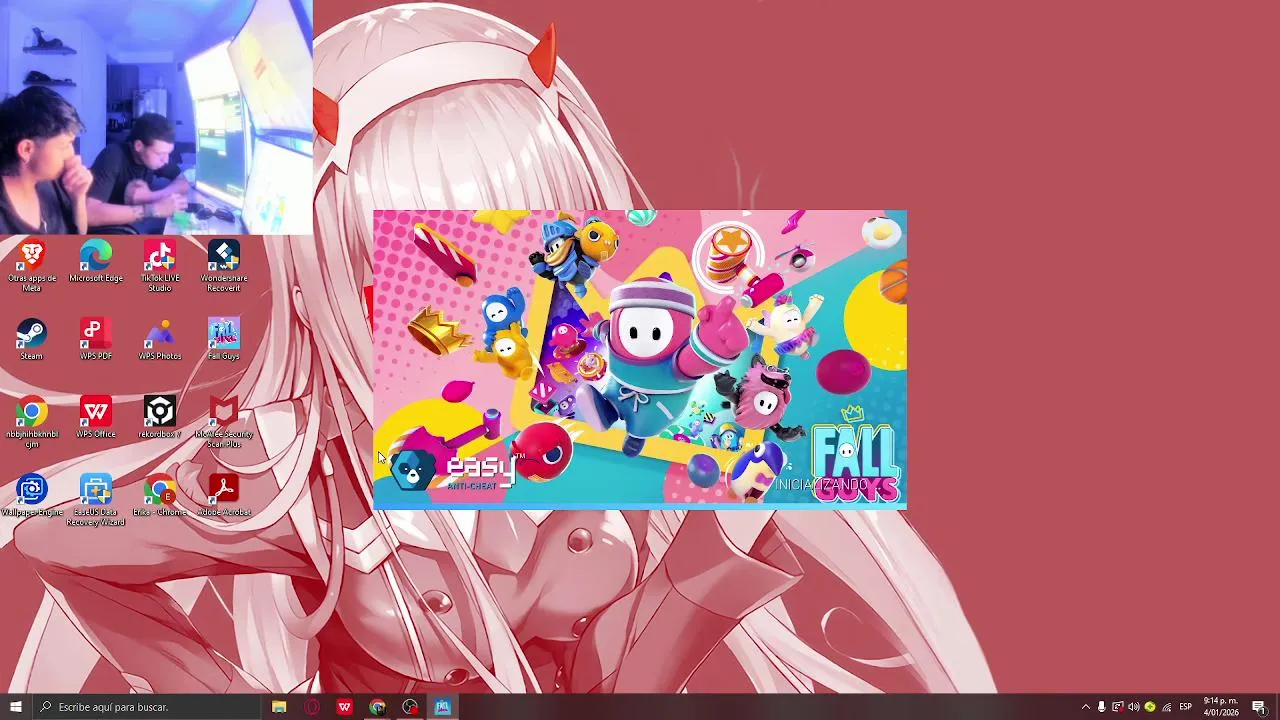Image resolution: width=1280 pixels, height=720 pixels.
Task: Switch to the Chrome taskbar window
Action: pos(377,707)
